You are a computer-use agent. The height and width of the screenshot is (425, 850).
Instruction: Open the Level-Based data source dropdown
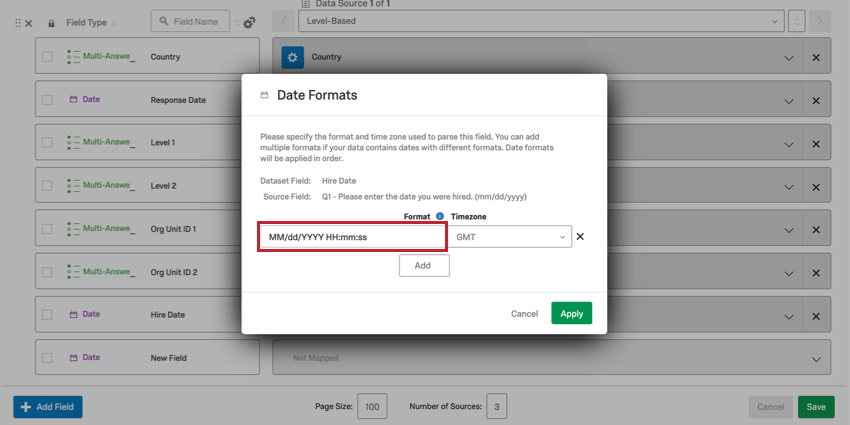click(540, 21)
